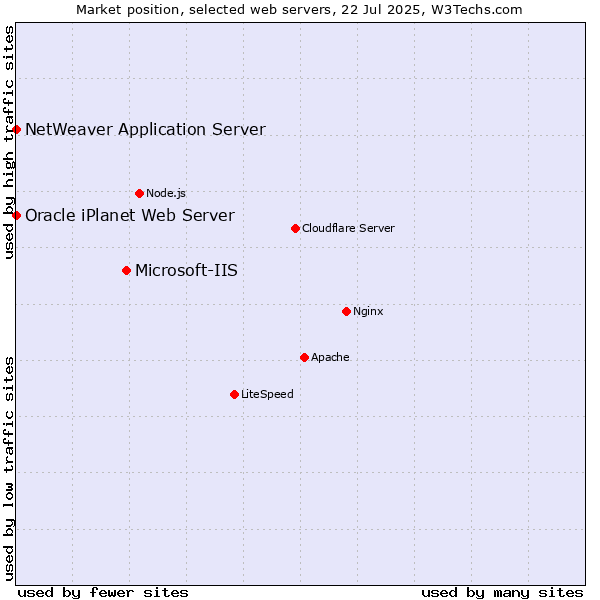Click the Nginx red data point
The image size is (600, 600).
tap(347, 311)
